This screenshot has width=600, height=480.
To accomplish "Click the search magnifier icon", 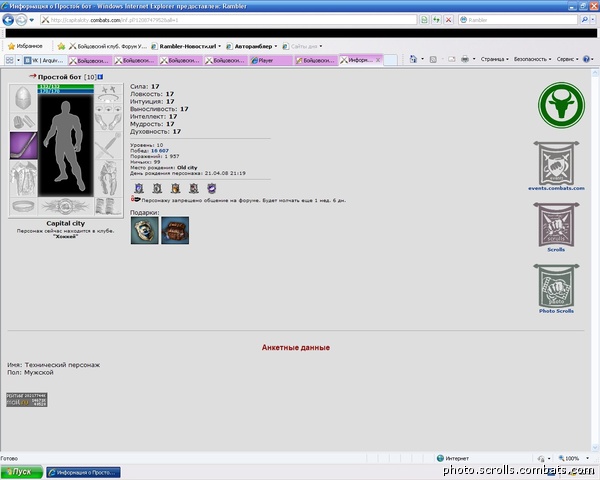I will [x=584, y=20].
